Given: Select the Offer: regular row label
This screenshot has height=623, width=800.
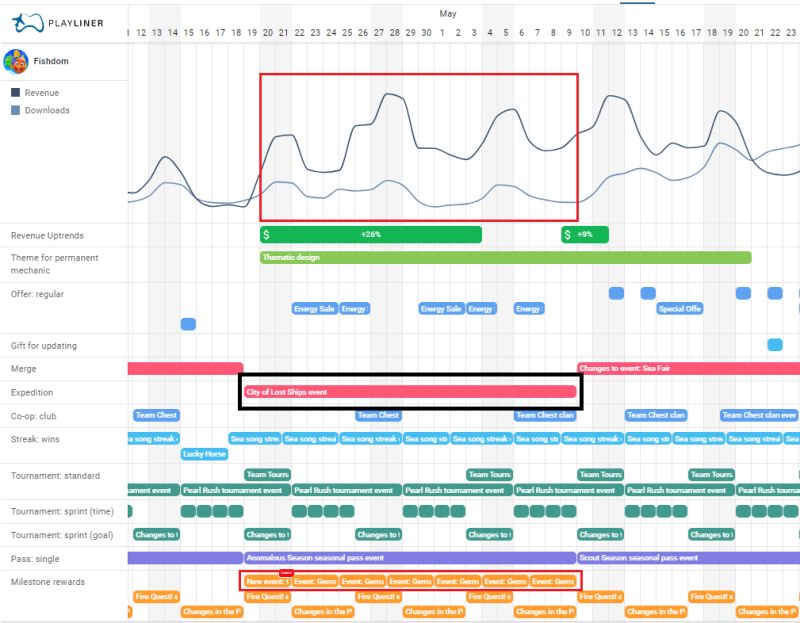Looking at the screenshot, I should tap(37, 294).
